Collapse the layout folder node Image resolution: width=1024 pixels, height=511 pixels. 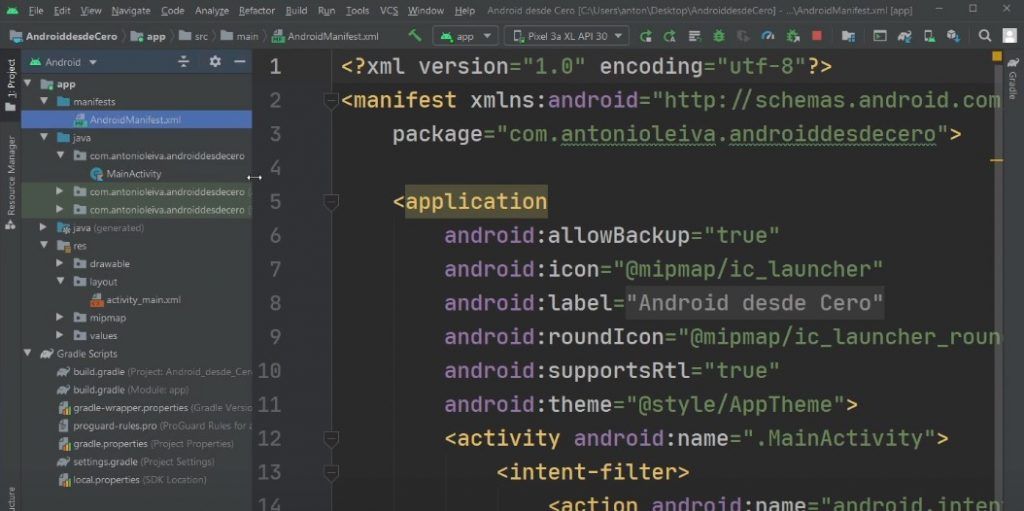pos(60,282)
